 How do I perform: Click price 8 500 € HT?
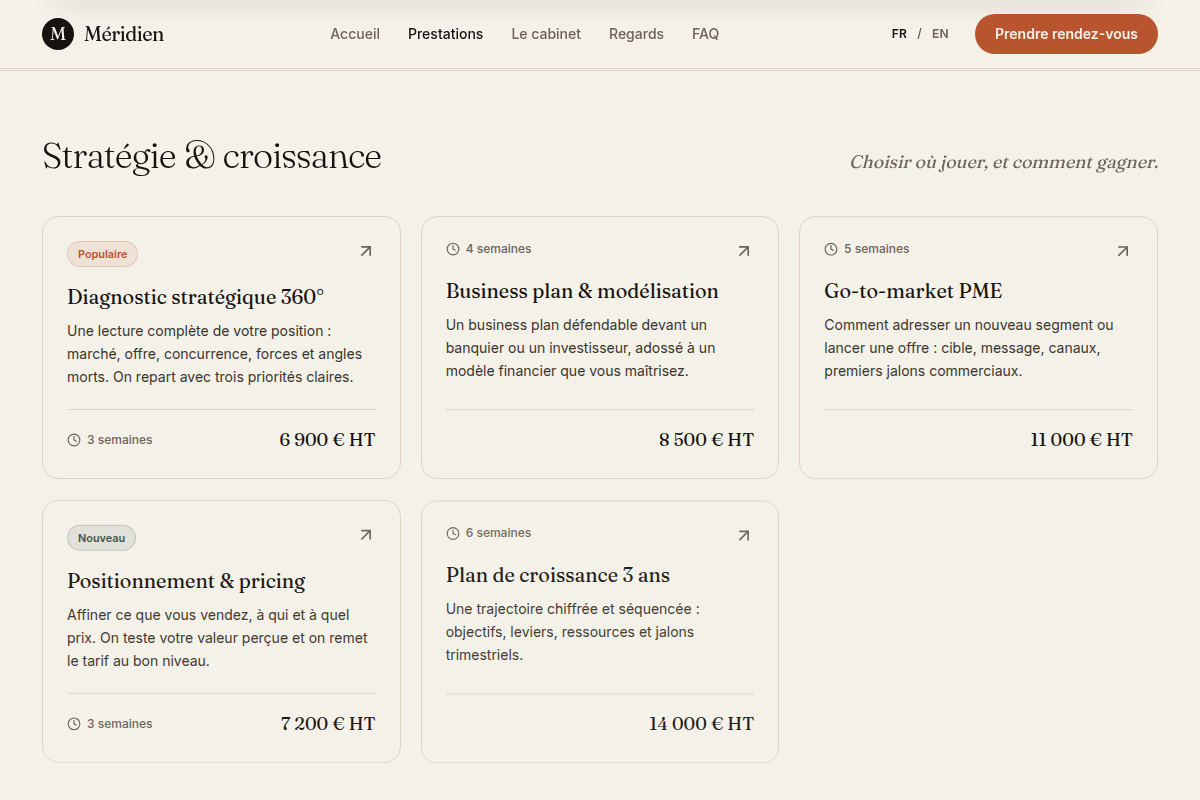tap(706, 440)
